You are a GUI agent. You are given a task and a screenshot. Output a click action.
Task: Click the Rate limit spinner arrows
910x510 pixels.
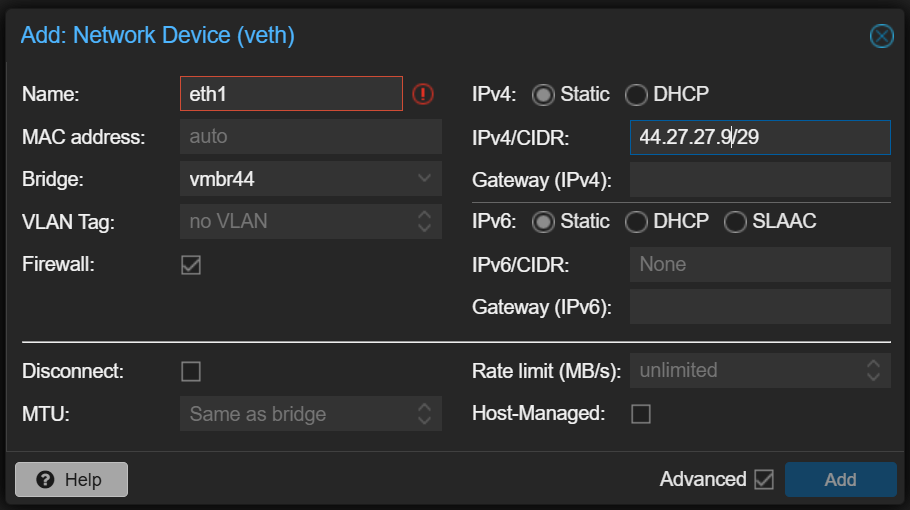point(873,371)
